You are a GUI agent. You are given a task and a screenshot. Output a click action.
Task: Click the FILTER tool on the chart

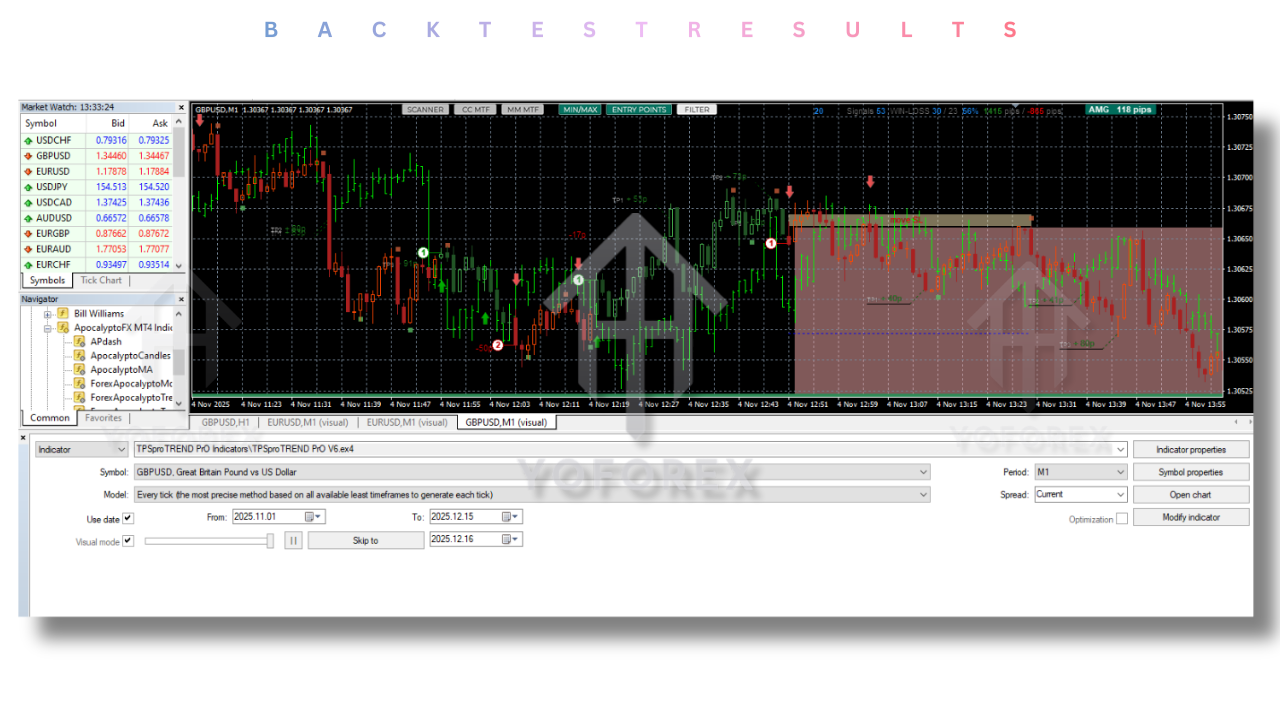click(x=696, y=110)
